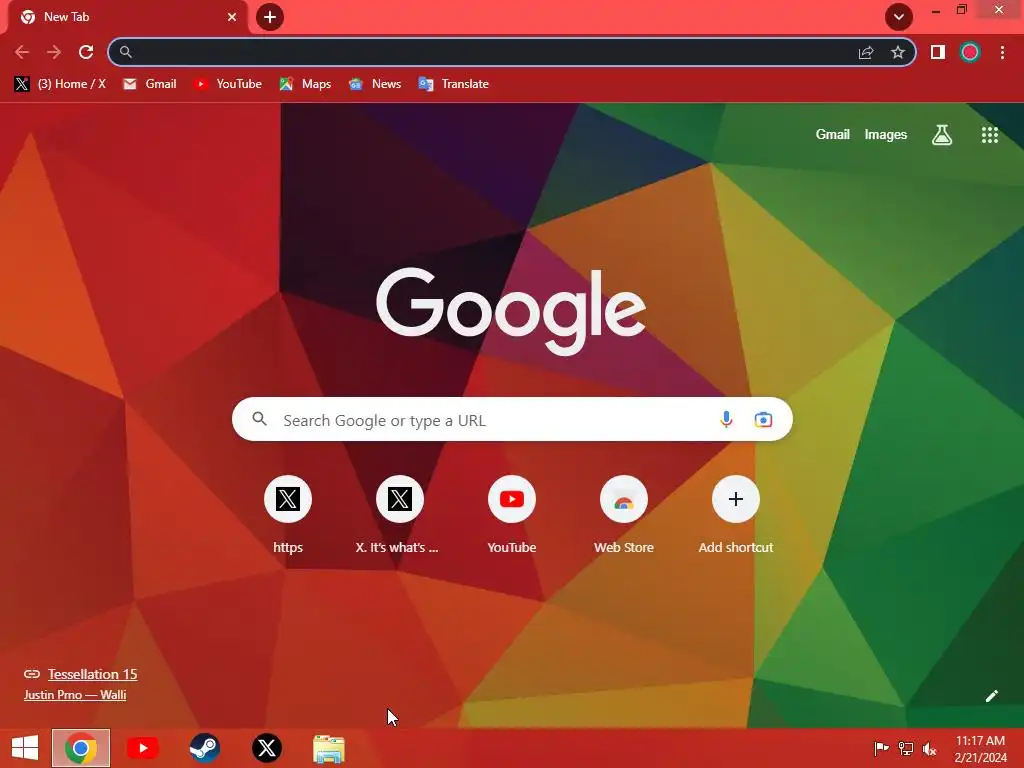Open the https shortcut tile

click(x=288, y=515)
